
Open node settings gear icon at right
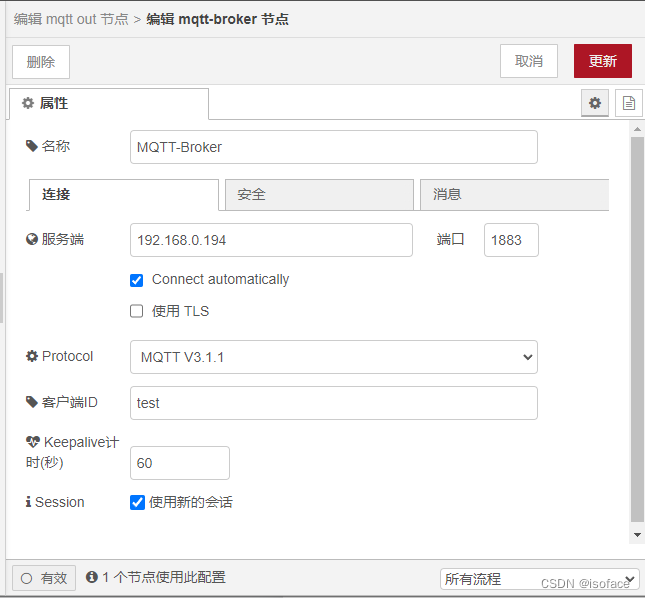pos(595,103)
